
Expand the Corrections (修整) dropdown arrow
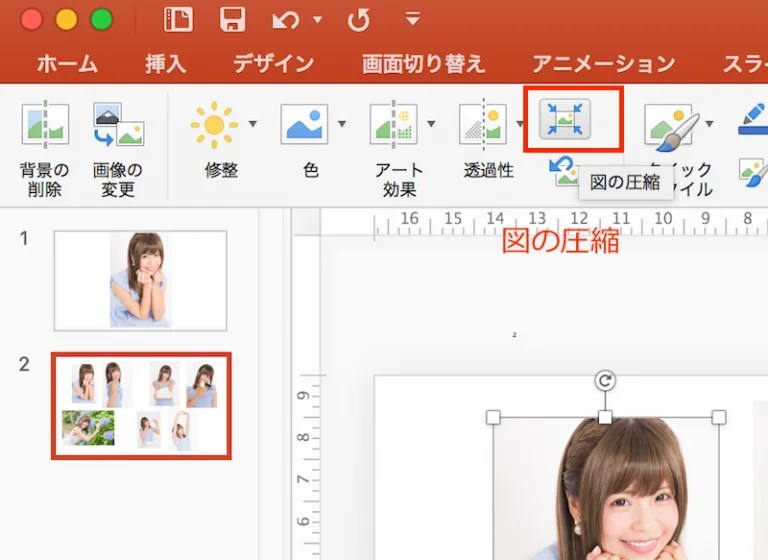253,123
